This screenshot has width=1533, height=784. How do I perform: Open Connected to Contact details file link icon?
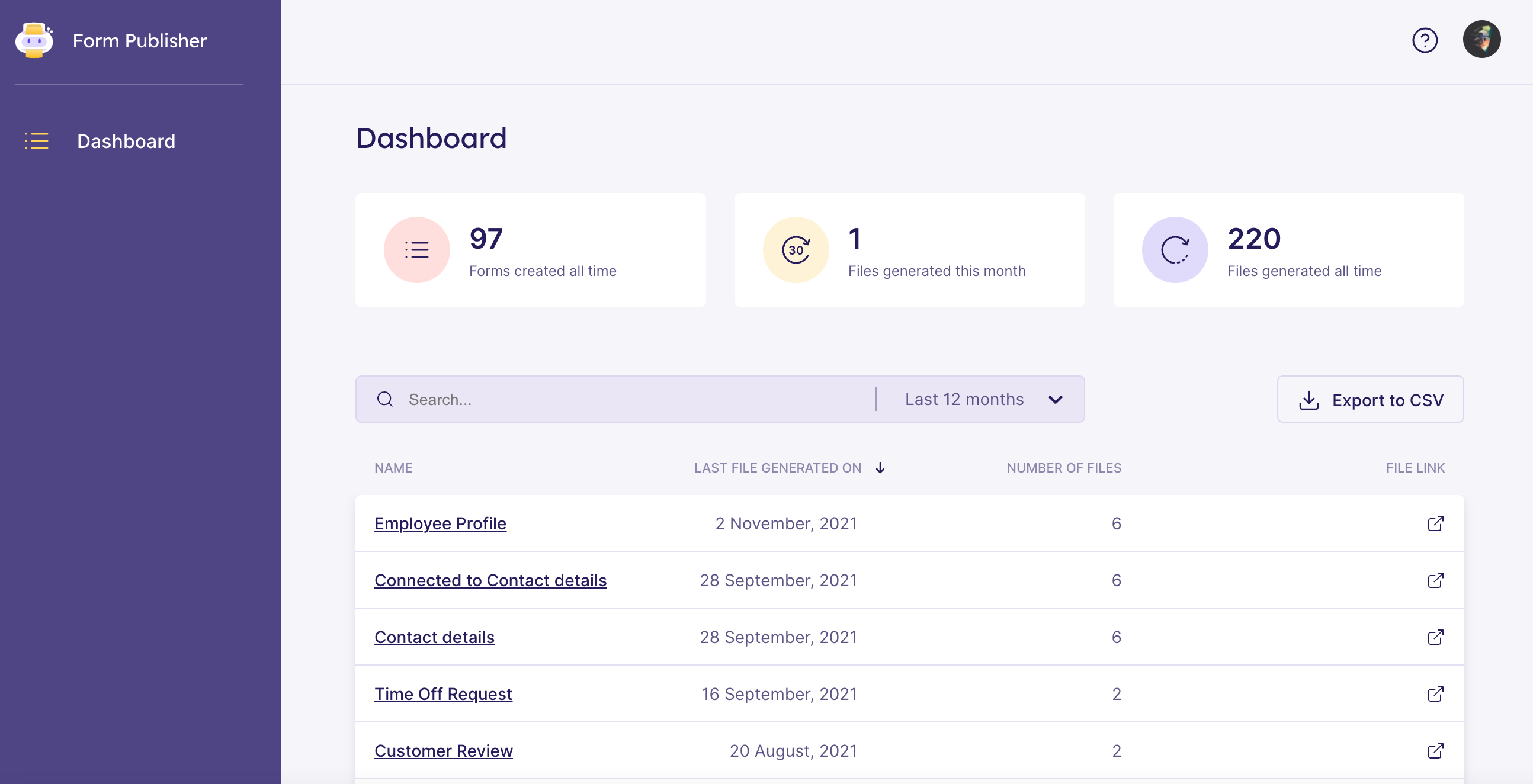click(x=1435, y=580)
